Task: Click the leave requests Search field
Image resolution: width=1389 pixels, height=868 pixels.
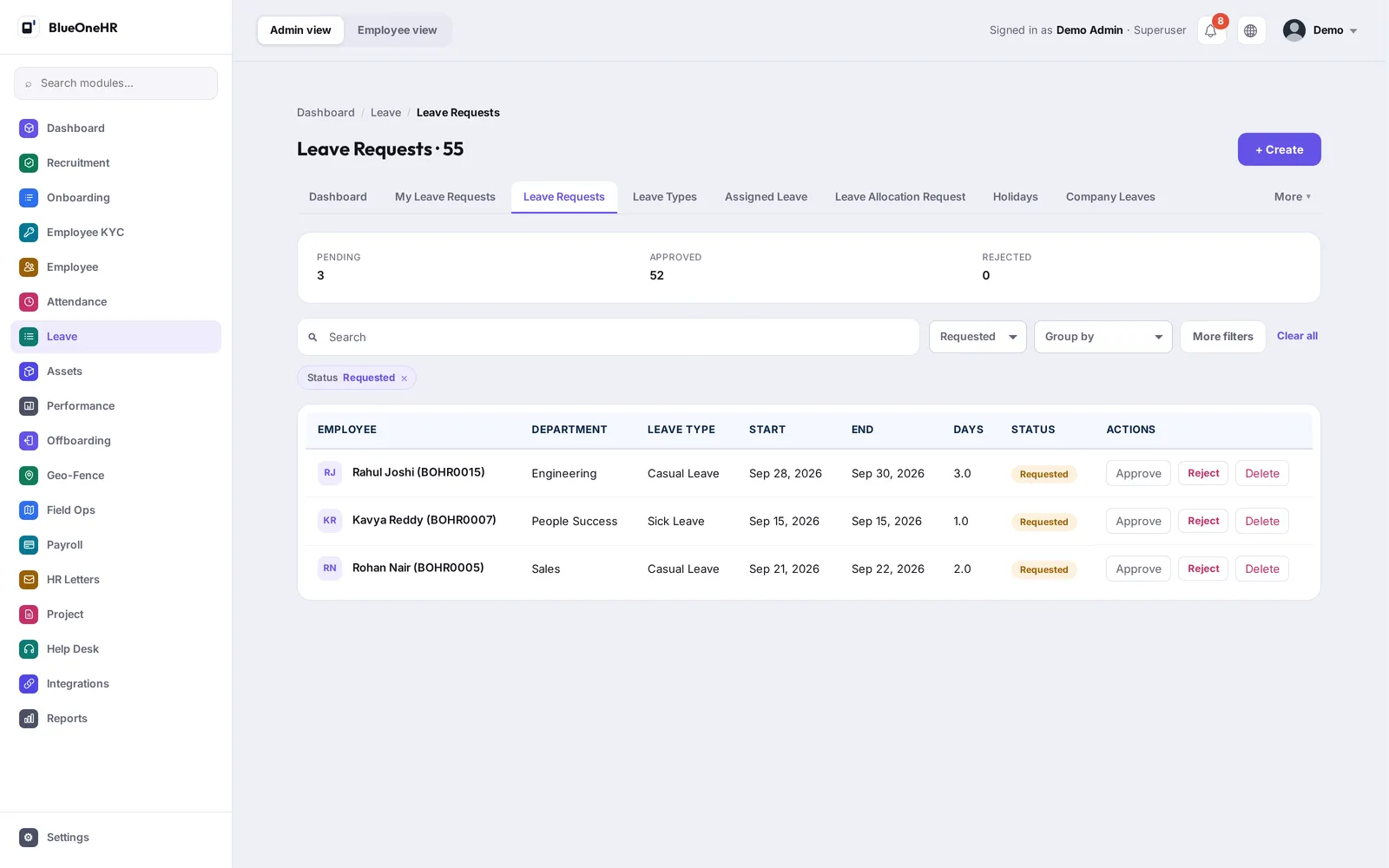Action: pyautogui.click(x=609, y=337)
